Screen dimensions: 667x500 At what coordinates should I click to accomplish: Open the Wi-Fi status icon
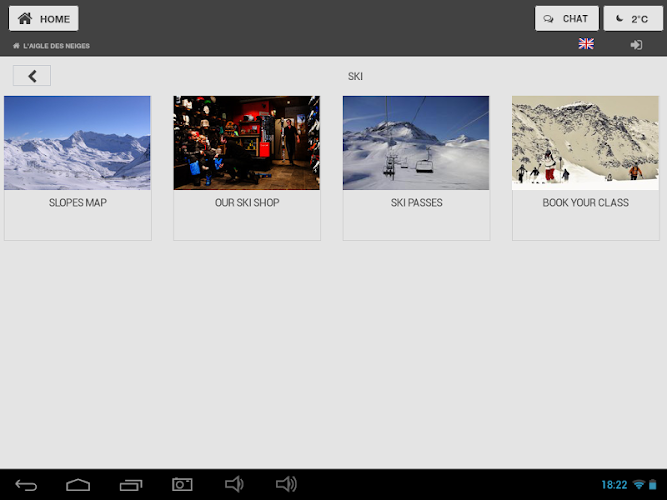[x=638, y=485]
